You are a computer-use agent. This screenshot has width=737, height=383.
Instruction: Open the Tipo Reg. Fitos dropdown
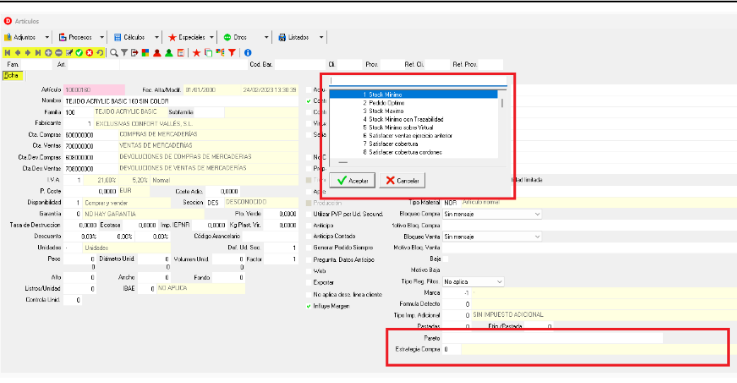tap(473, 281)
